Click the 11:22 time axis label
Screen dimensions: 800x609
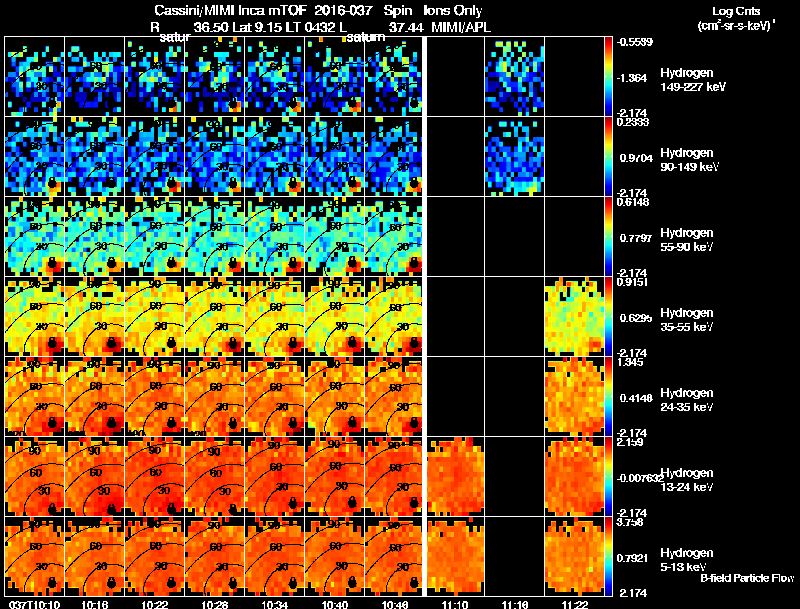tap(574, 603)
